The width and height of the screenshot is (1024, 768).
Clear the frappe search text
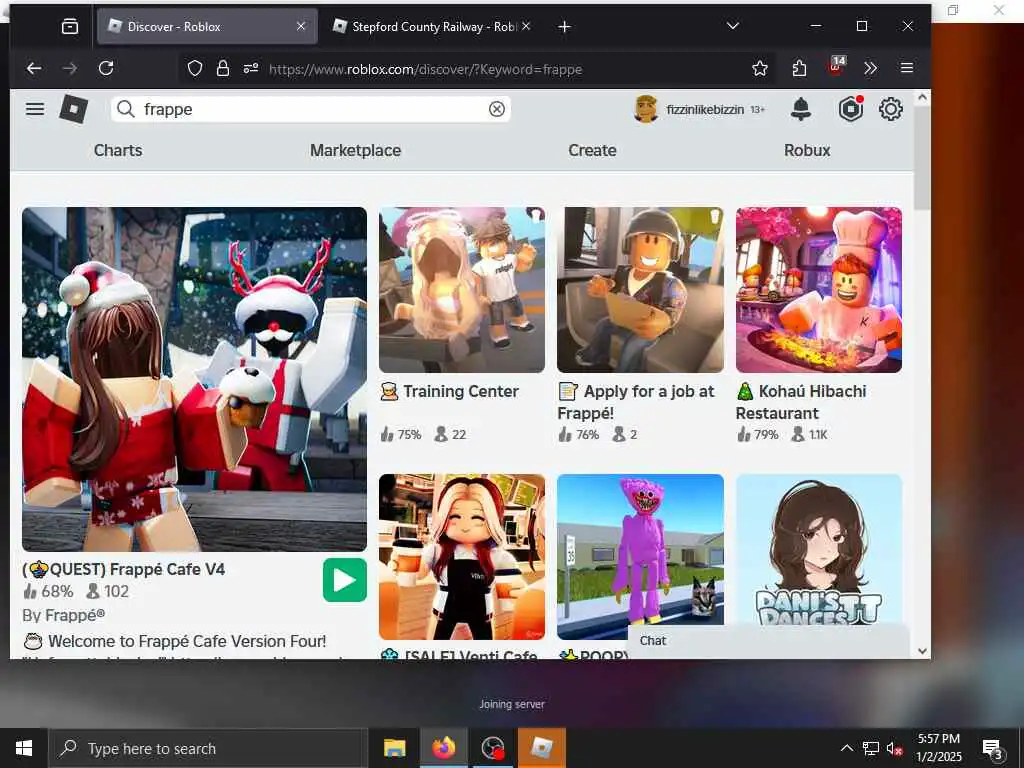pyautogui.click(x=497, y=109)
